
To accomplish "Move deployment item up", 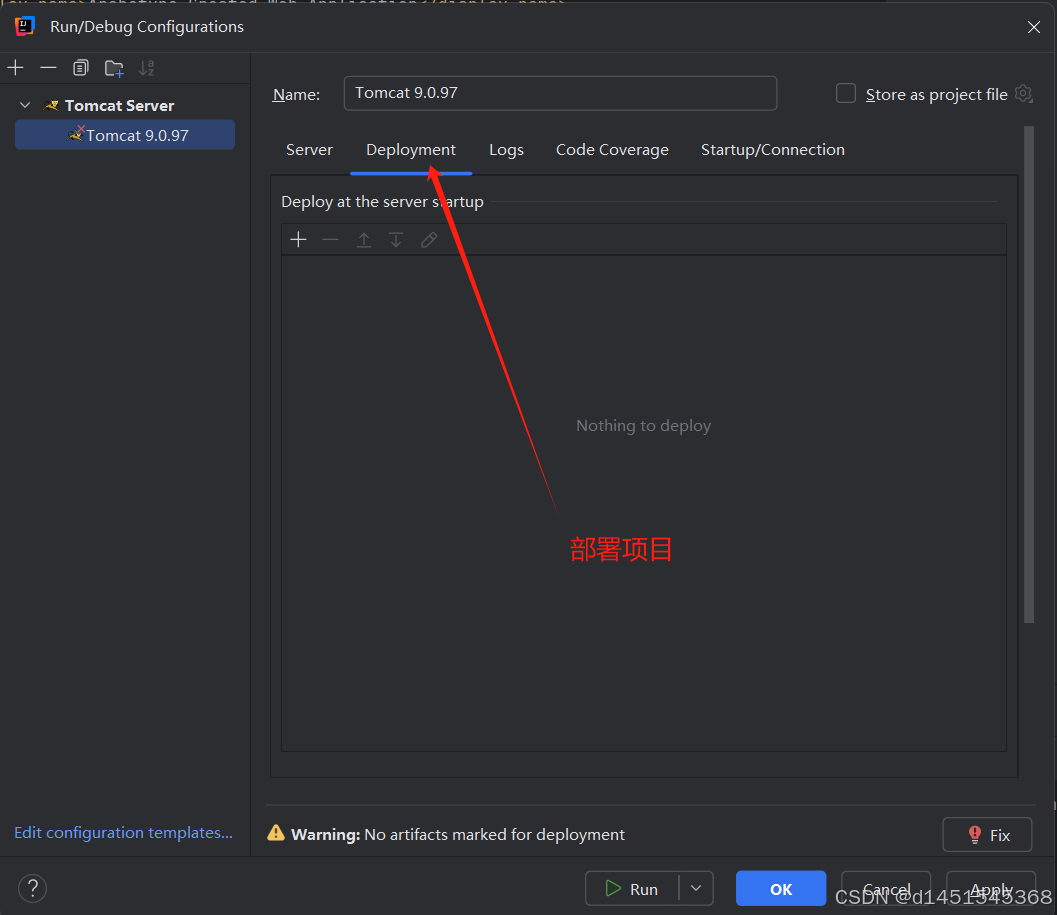I will click(x=363, y=239).
